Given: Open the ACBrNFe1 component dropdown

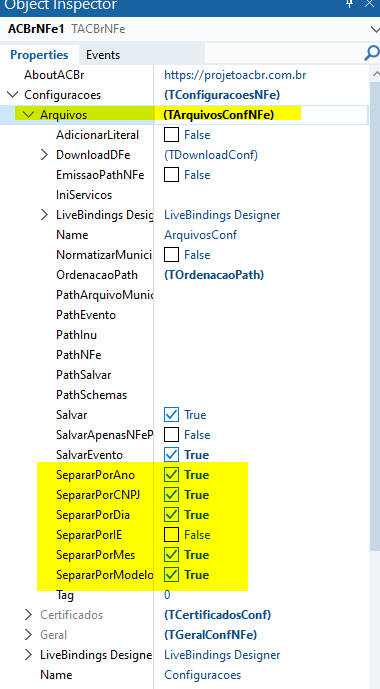Looking at the screenshot, I should pyautogui.click(x=374, y=30).
